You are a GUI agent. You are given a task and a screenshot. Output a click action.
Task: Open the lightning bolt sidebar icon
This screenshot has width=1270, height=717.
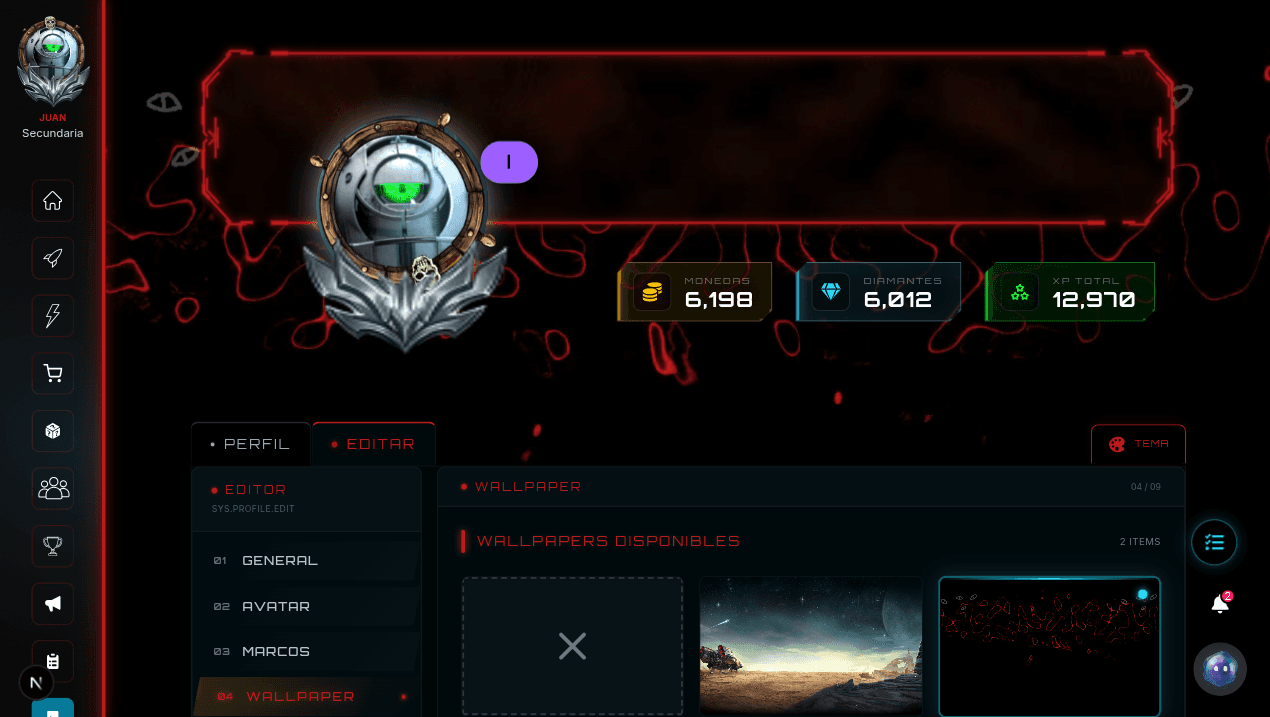(53, 316)
